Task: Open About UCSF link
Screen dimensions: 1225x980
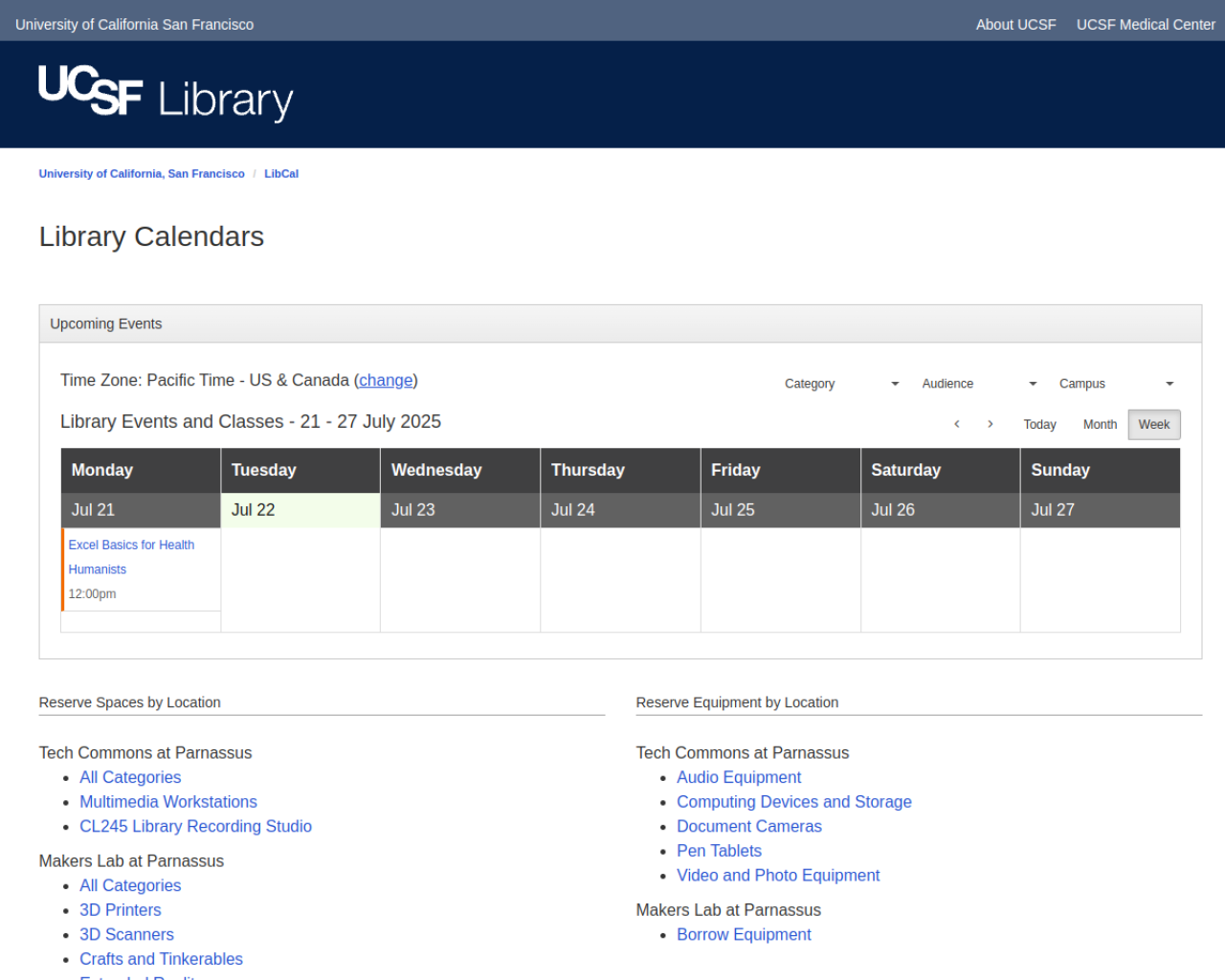Action: tap(1015, 25)
